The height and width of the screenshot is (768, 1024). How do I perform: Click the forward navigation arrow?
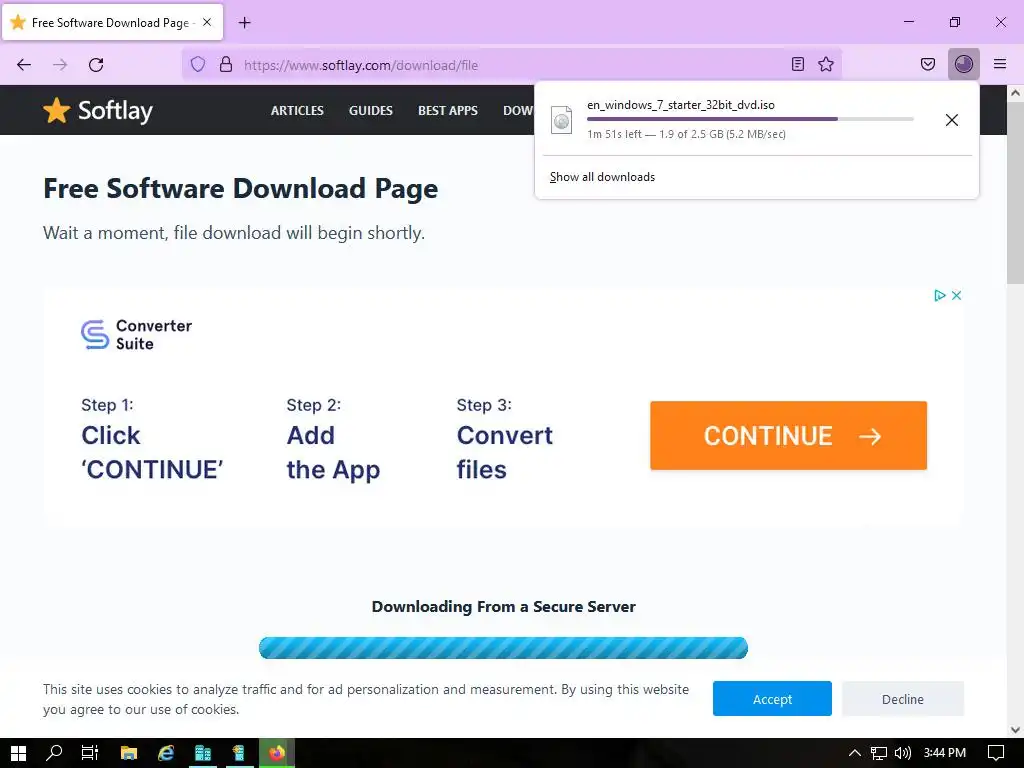click(60, 65)
